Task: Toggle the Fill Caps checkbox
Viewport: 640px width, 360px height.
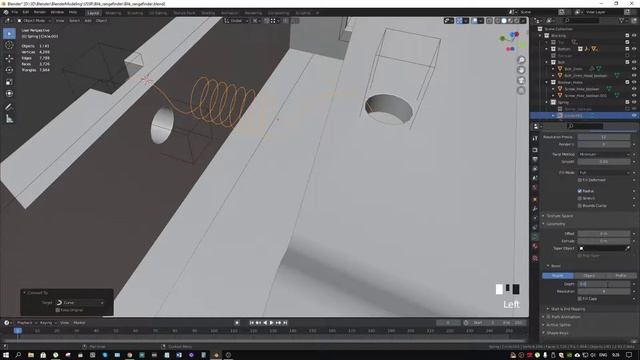Action: click(x=580, y=299)
